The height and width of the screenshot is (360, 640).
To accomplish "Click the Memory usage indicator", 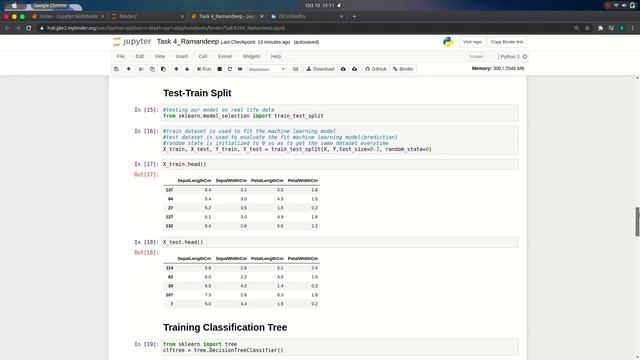I will [x=498, y=69].
